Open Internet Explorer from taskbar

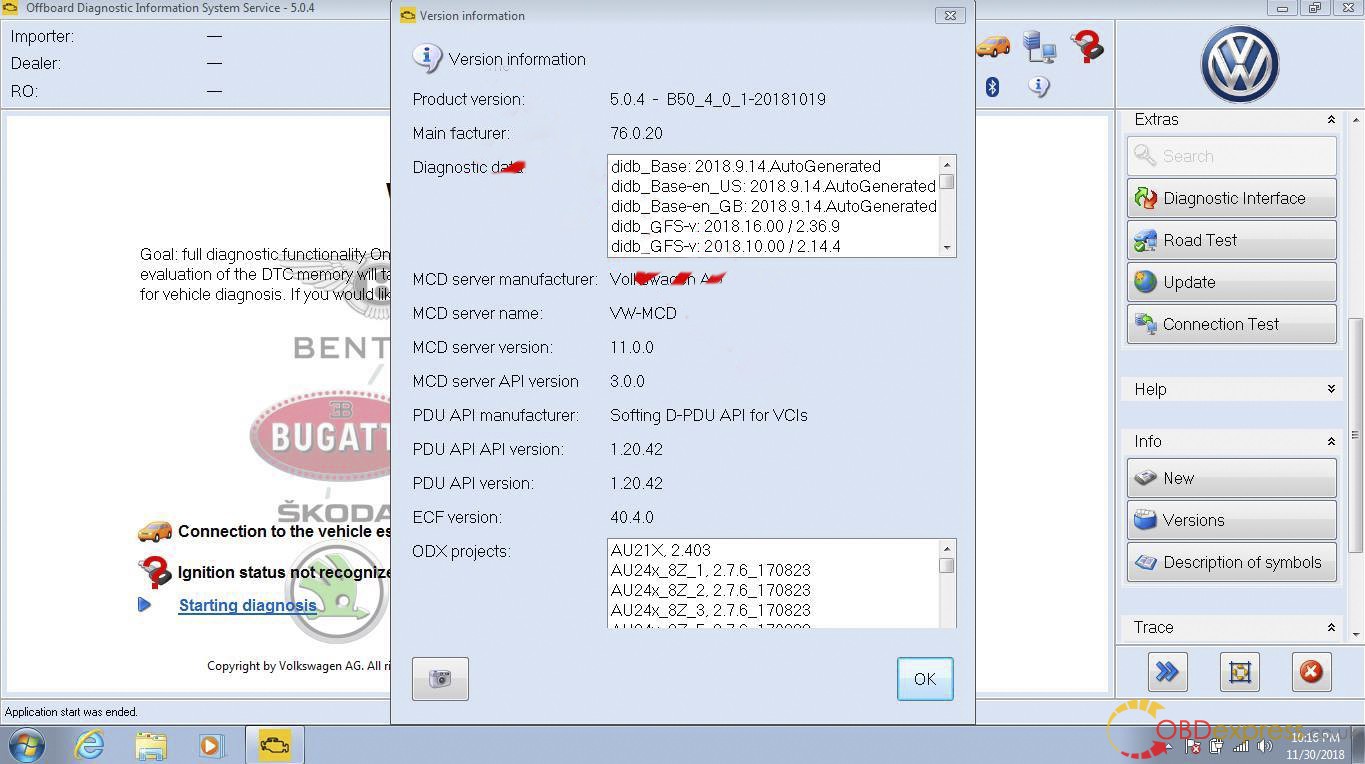click(89, 745)
